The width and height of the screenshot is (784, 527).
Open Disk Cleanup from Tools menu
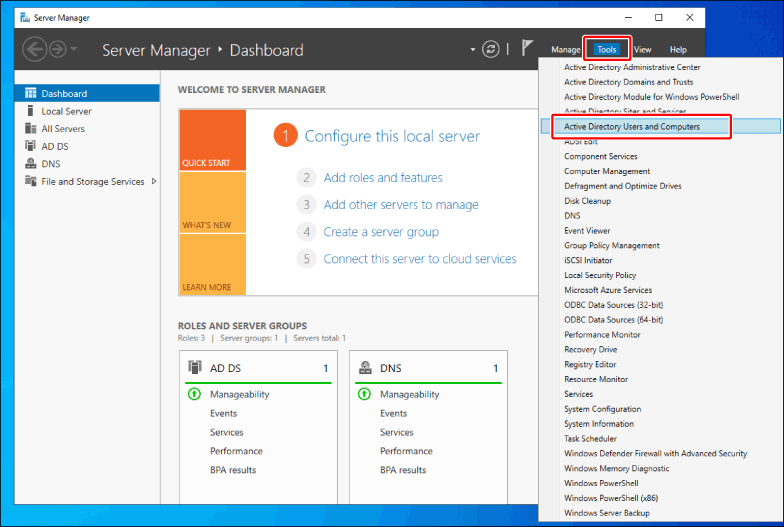coord(588,201)
